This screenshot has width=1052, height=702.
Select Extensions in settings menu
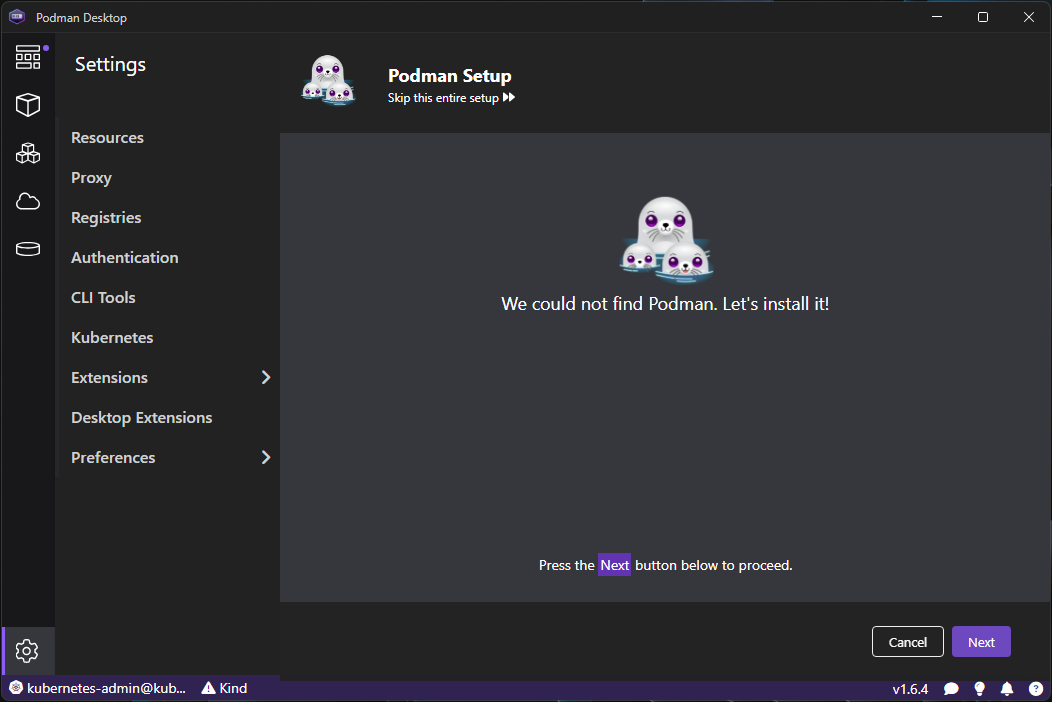coord(109,377)
